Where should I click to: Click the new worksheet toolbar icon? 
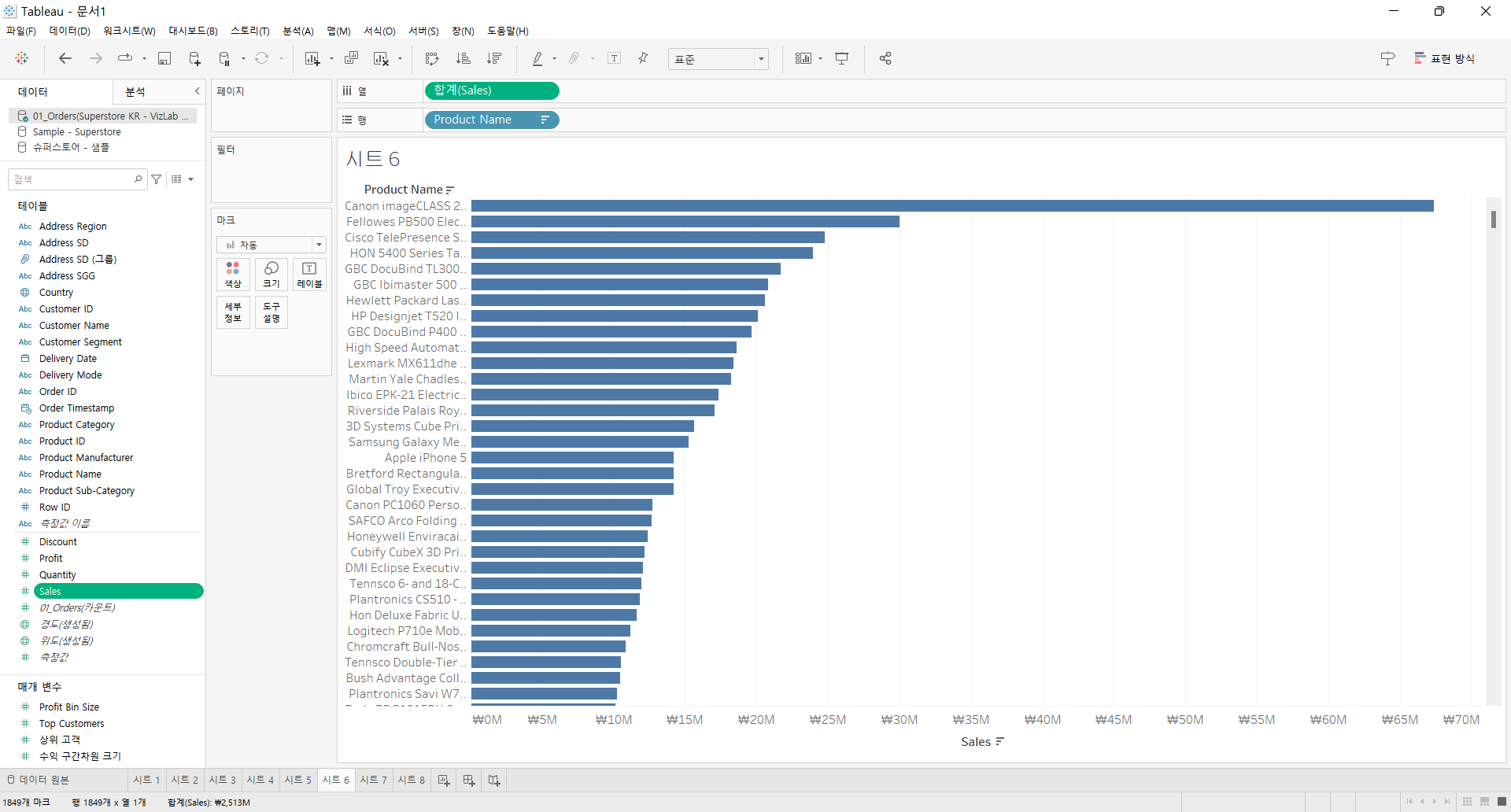(312, 58)
